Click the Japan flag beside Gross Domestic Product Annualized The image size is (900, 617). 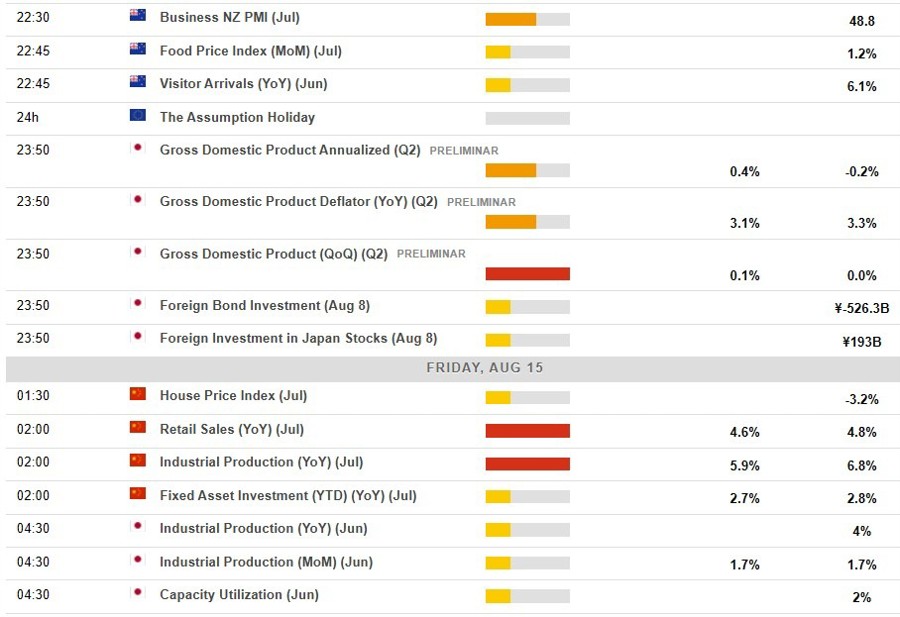(137, 149)
